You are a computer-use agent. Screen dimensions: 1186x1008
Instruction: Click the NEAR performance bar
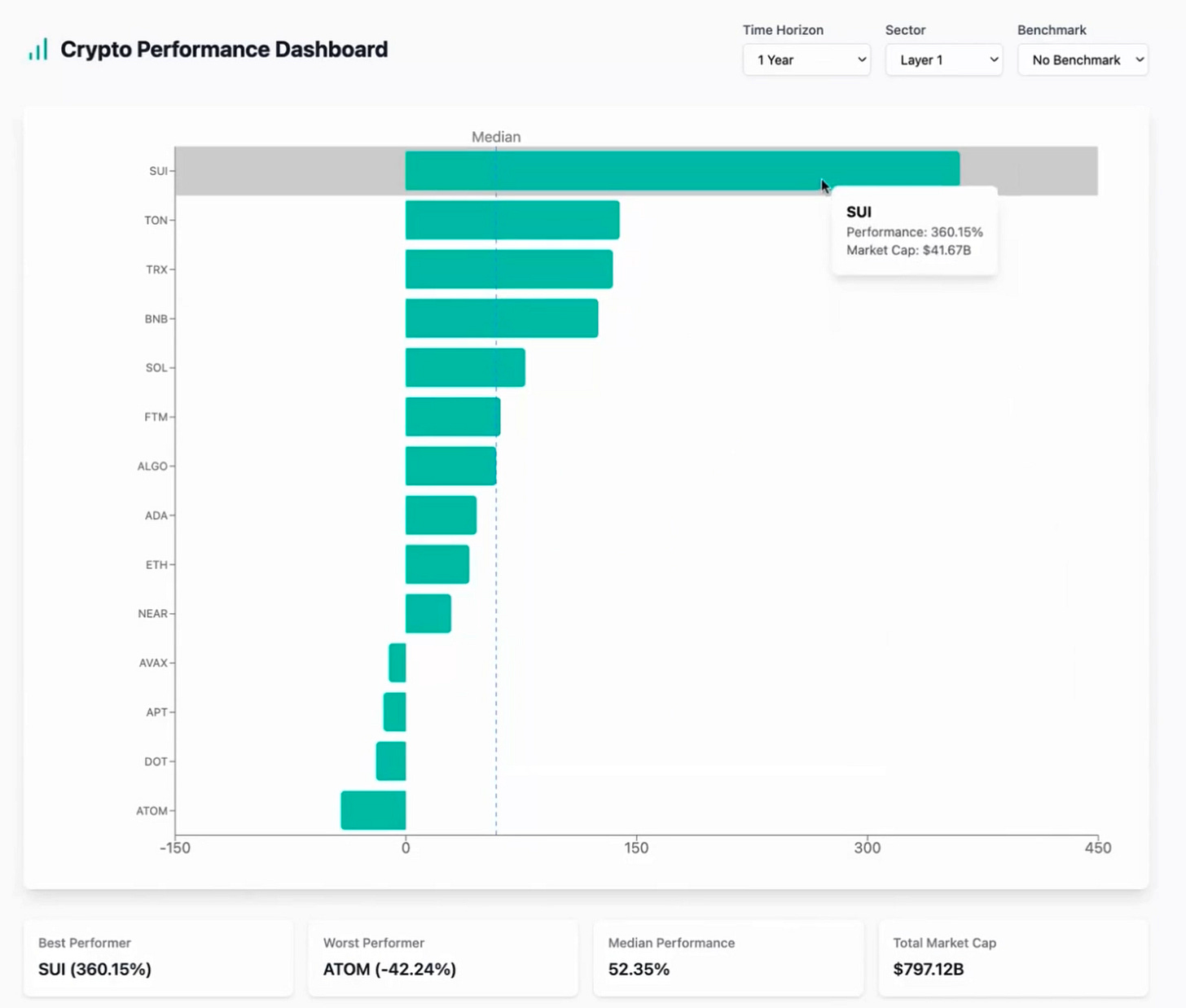pos(428,613)
